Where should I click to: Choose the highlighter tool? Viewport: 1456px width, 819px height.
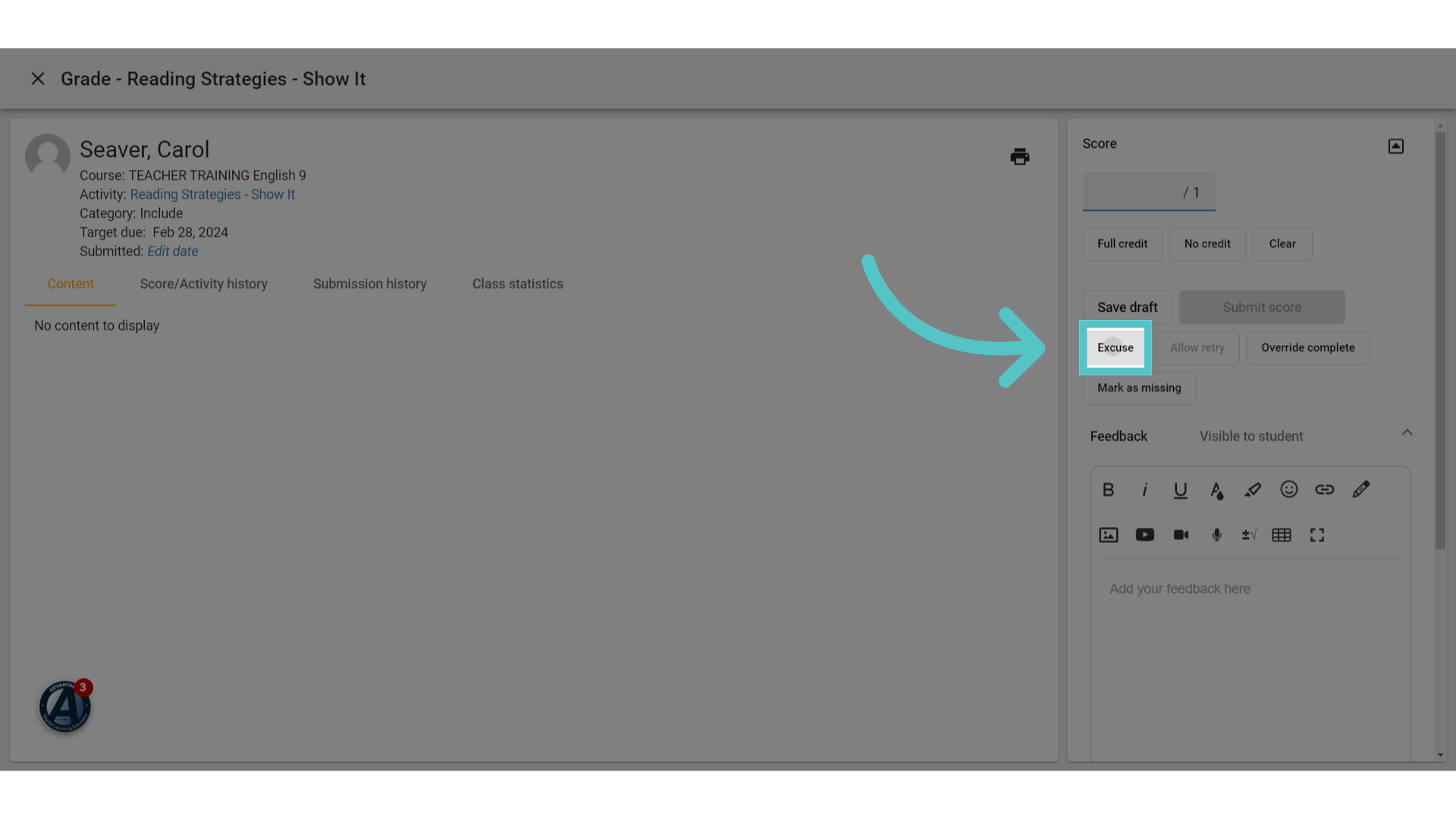[x=1253, y=490]
